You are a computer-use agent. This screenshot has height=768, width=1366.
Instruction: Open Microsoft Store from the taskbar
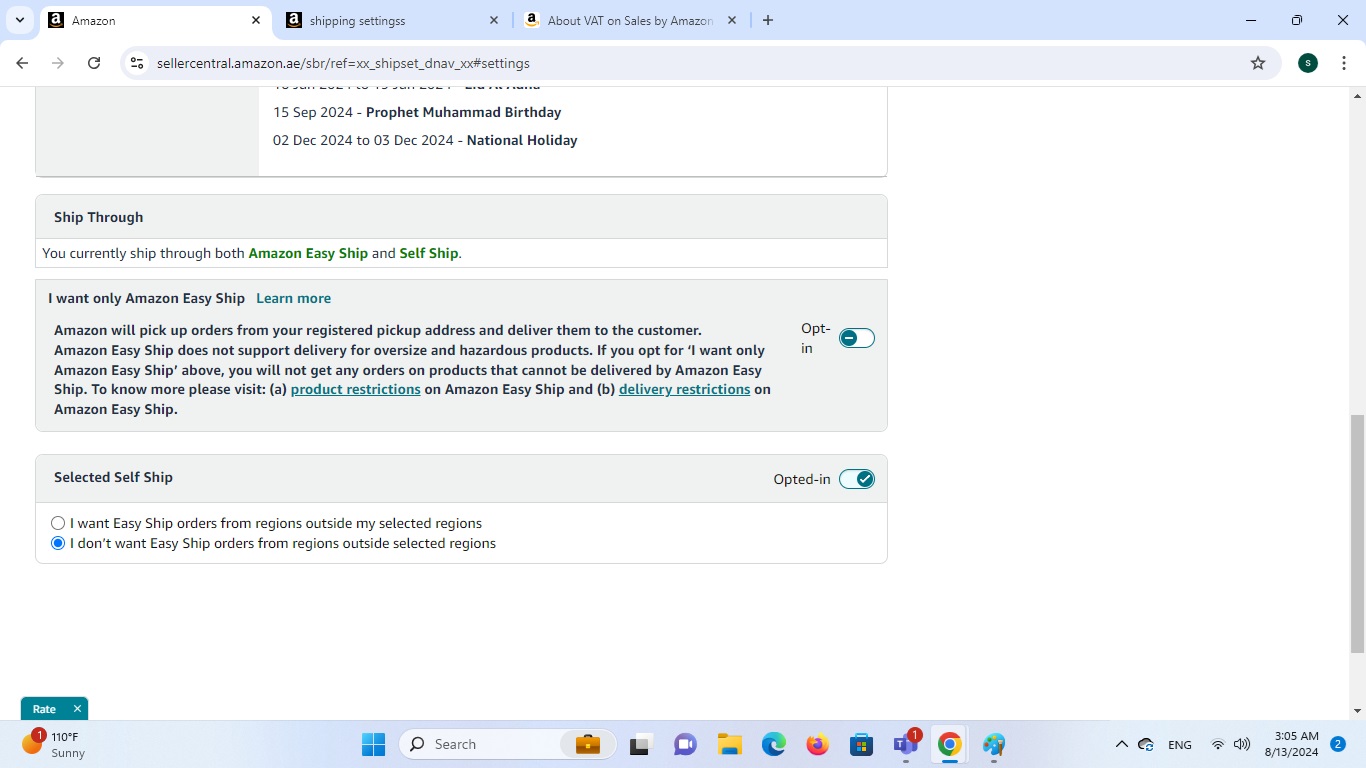[x=861, y=744]
